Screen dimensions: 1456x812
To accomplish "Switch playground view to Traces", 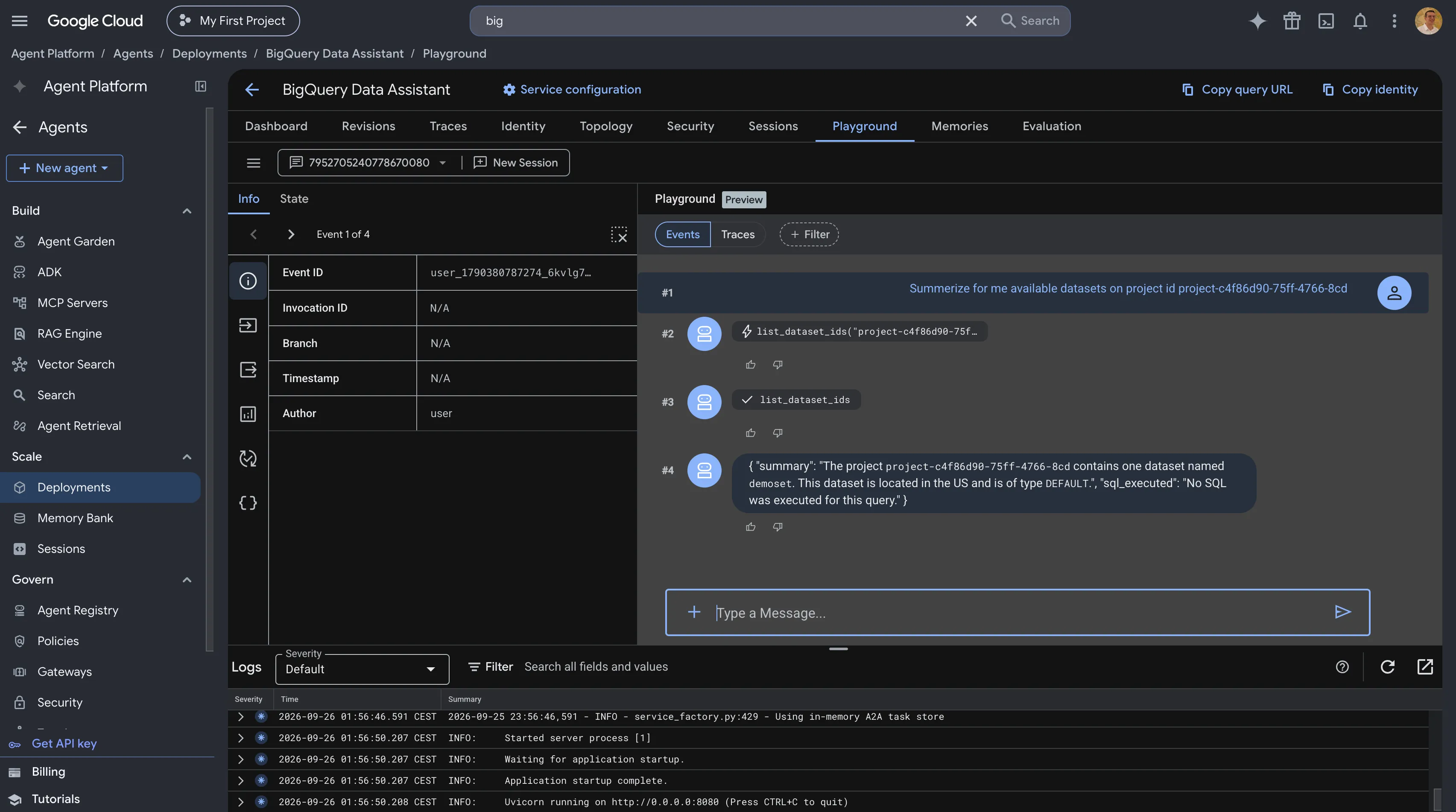I will click(738, 234).
